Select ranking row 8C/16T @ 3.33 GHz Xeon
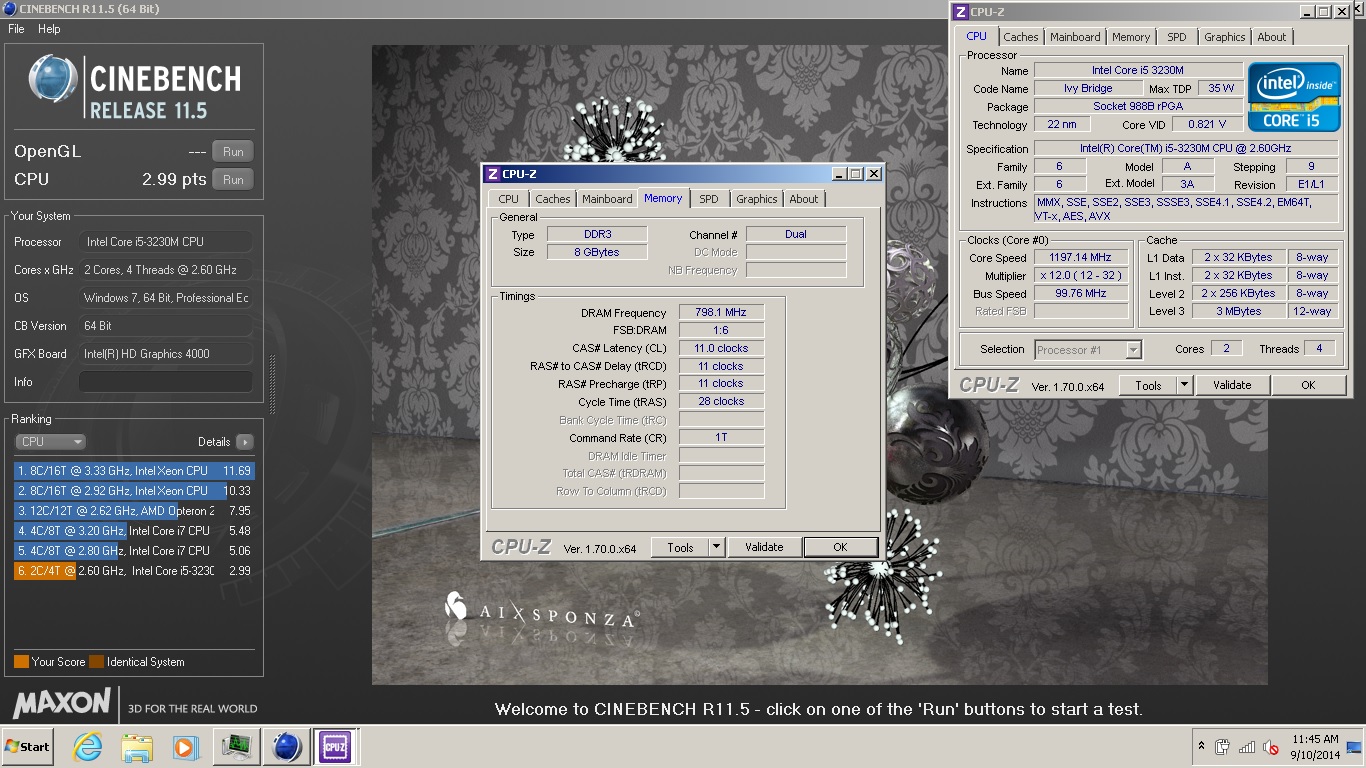This screenshot has width=1366, height=768. [x=134, y=471]
